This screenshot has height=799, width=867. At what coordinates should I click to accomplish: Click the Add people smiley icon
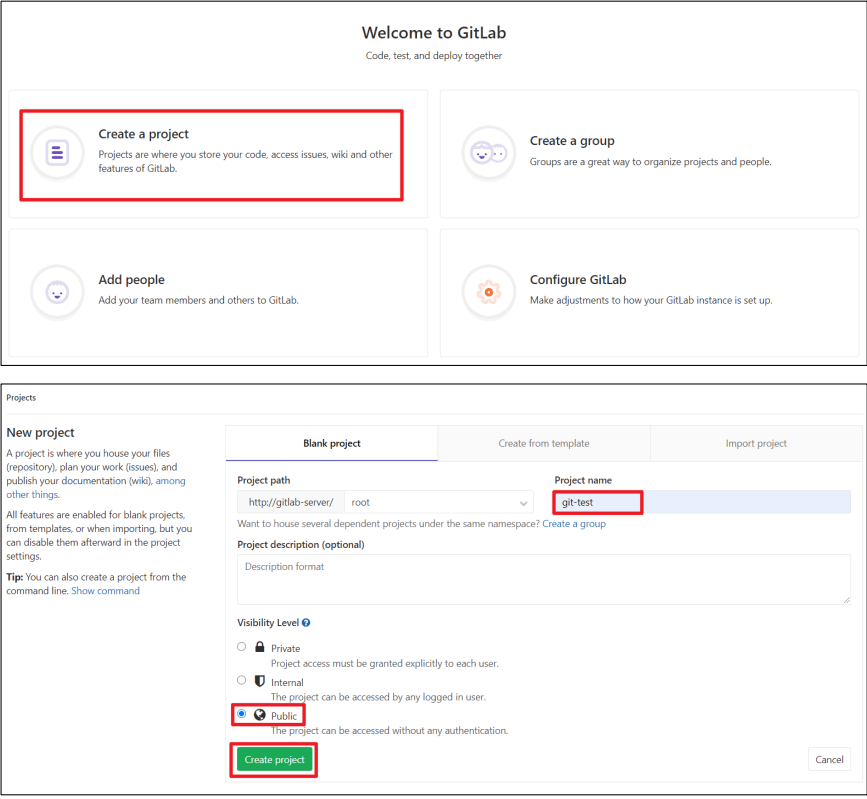tap(57, 292)
